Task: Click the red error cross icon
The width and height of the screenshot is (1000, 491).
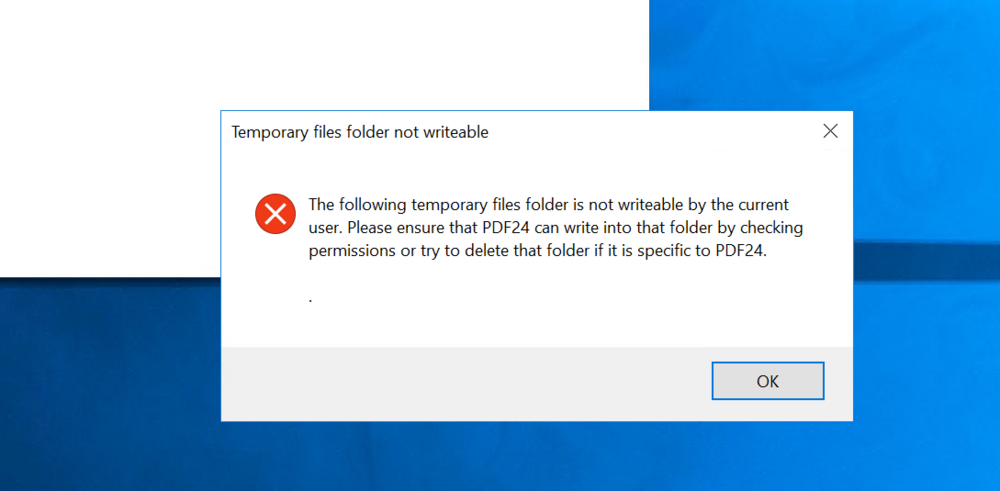Action: (275, 213)
